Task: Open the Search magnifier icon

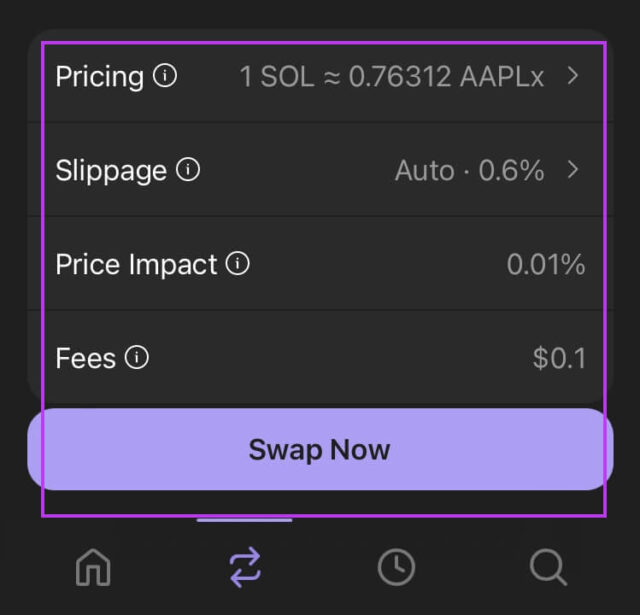Action: [x=548, y=568]
